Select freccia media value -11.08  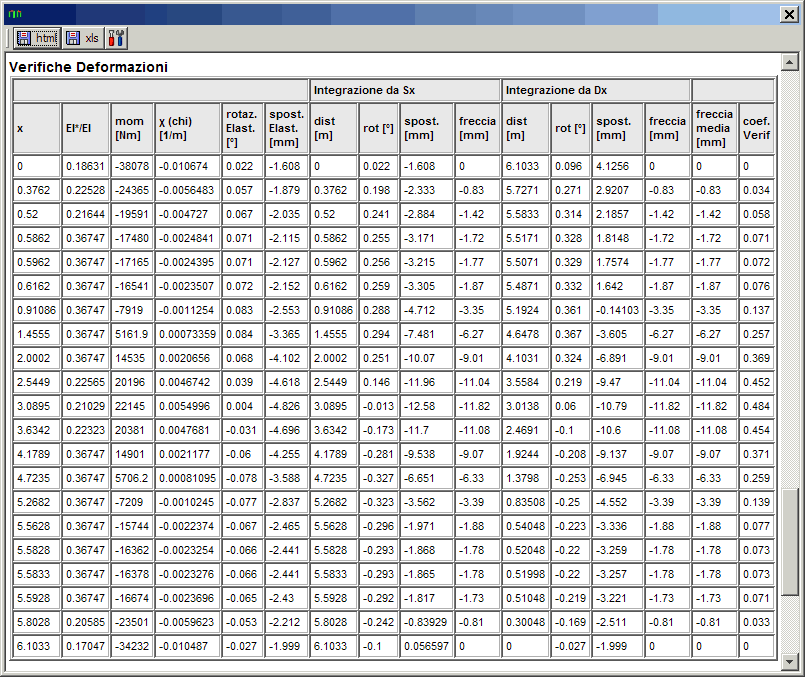[714, 431]
